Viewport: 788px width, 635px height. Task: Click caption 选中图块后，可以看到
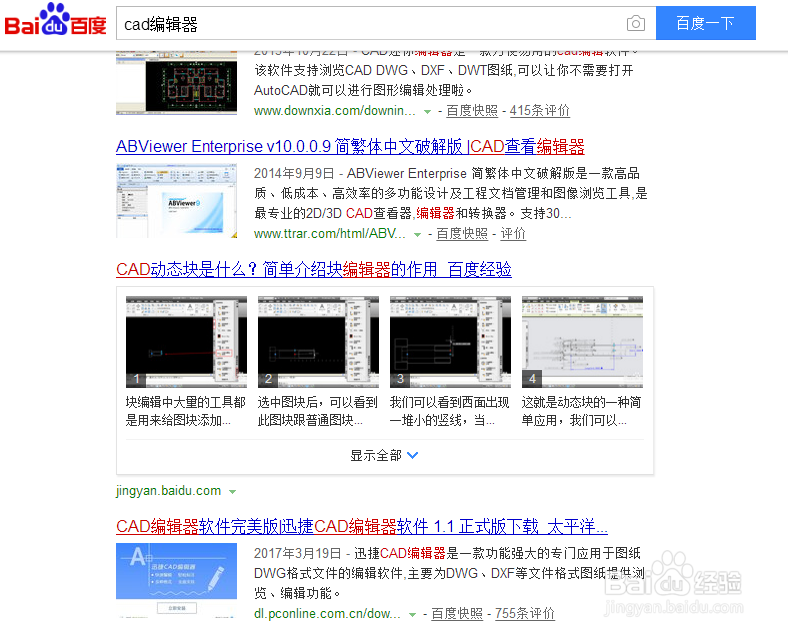click(x=318, y=402)
